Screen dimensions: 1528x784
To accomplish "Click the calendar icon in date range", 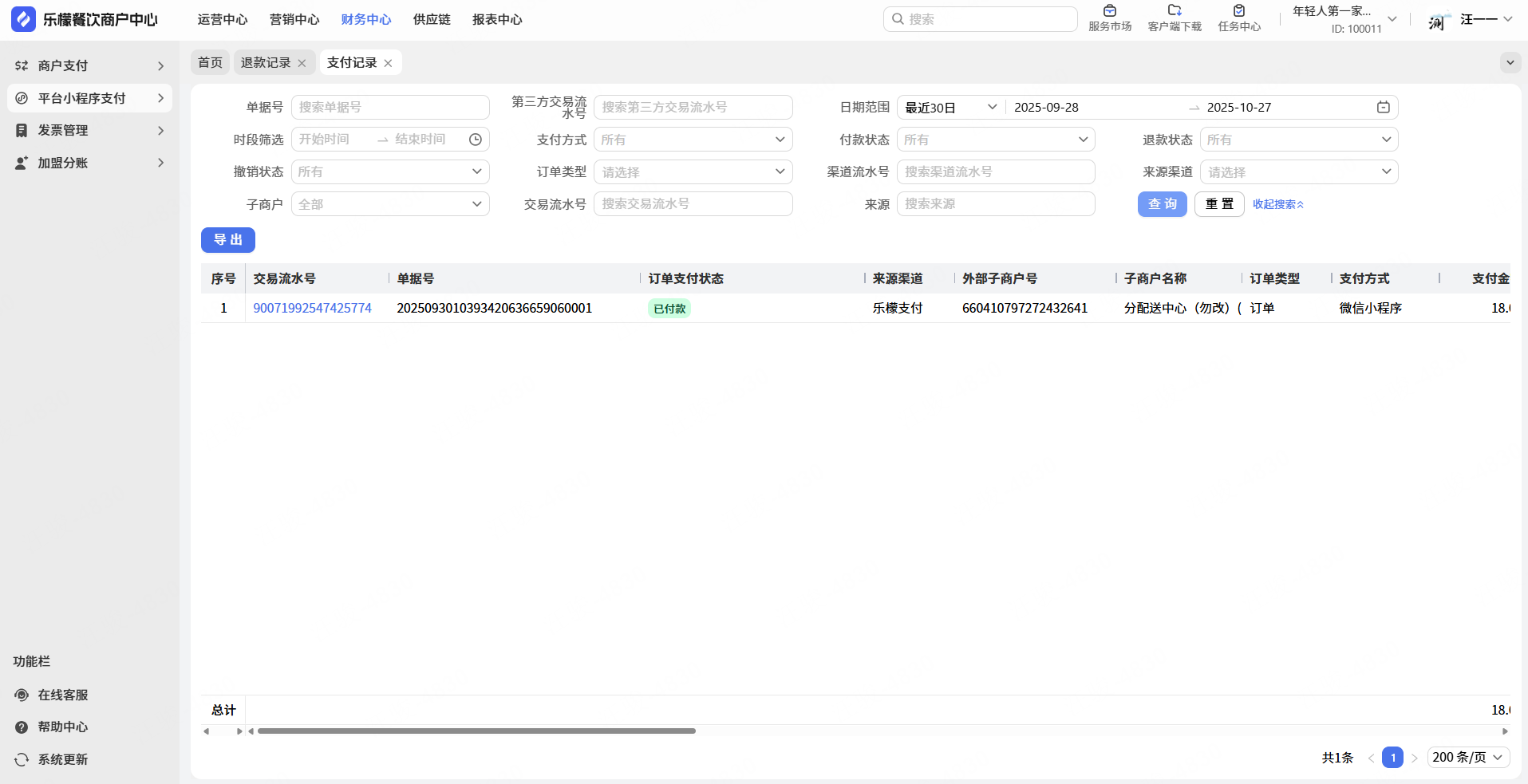I will (1383, 108).
